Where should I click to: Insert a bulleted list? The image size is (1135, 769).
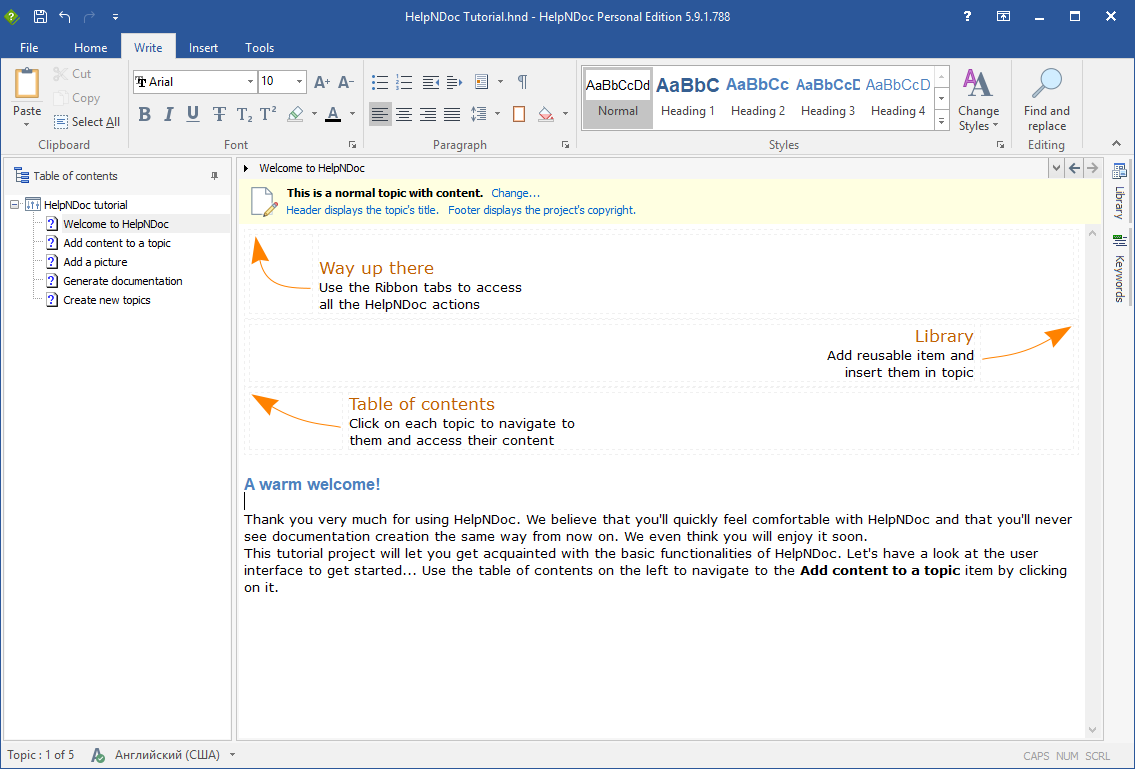pyautogui.click(x=380, y=82)
